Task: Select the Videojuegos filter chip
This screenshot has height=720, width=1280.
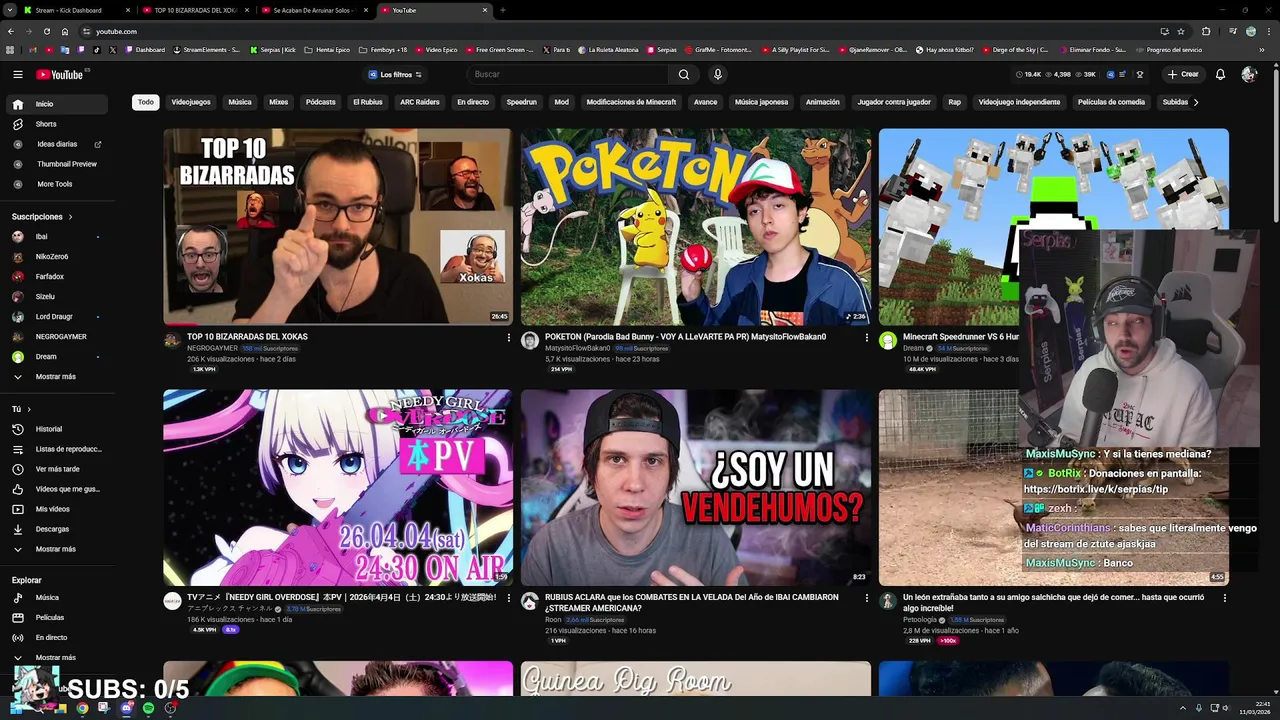Action: (x=191, y=102)
